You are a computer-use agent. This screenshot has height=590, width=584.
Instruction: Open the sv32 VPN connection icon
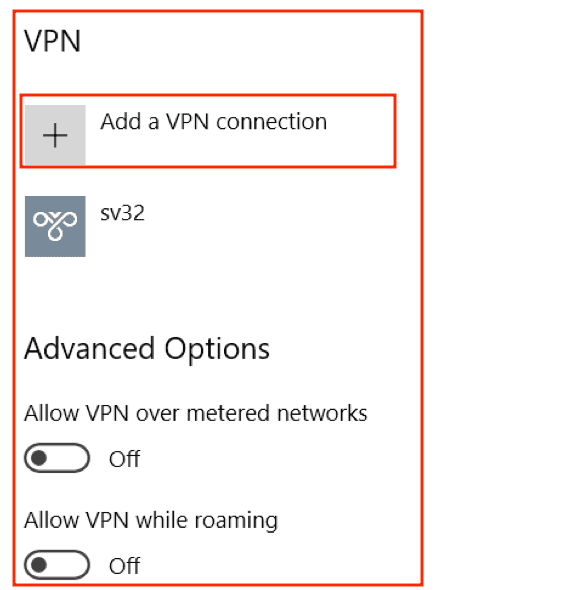click(x=55, y=226)
